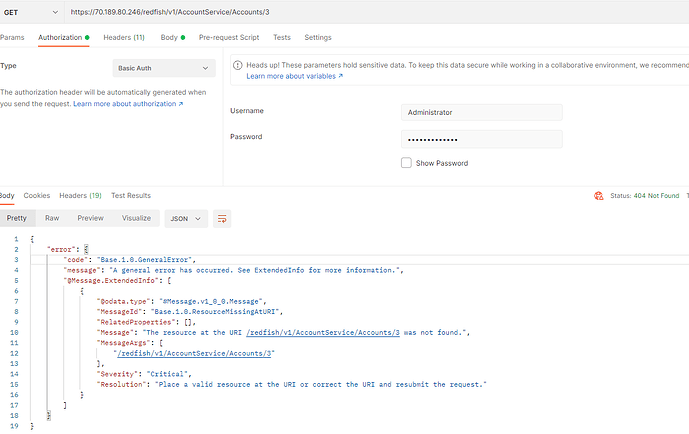Select the Raw response view

coord(52,218)
